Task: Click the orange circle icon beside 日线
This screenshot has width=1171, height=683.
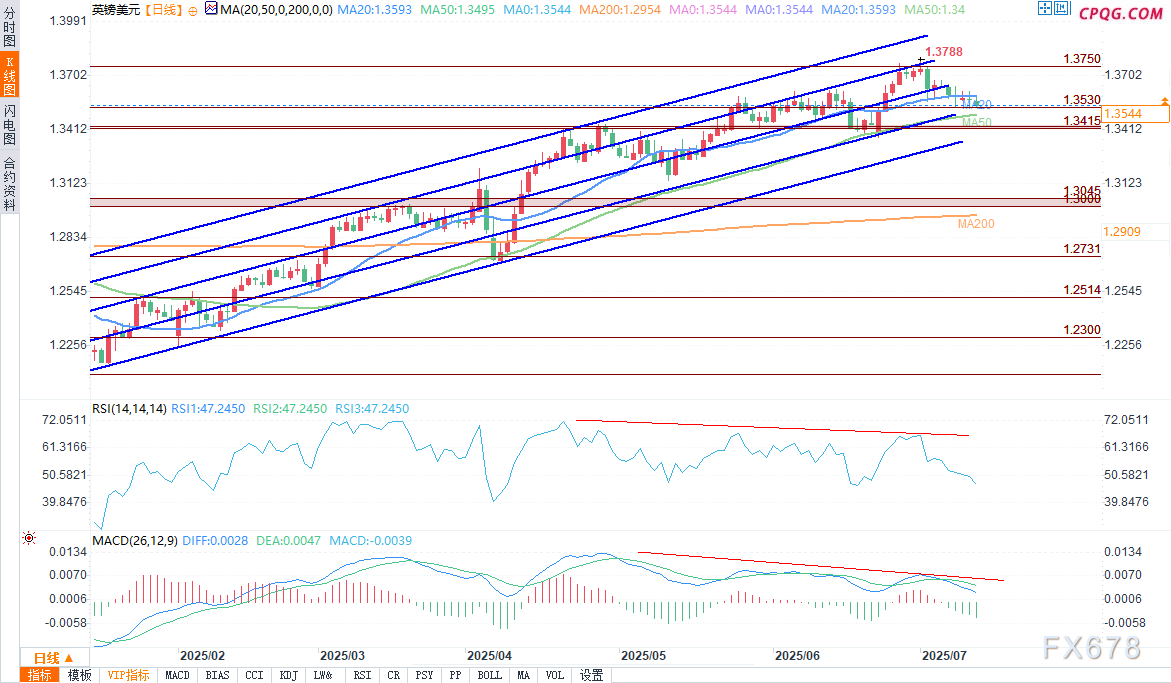Action: coord(192,10)
